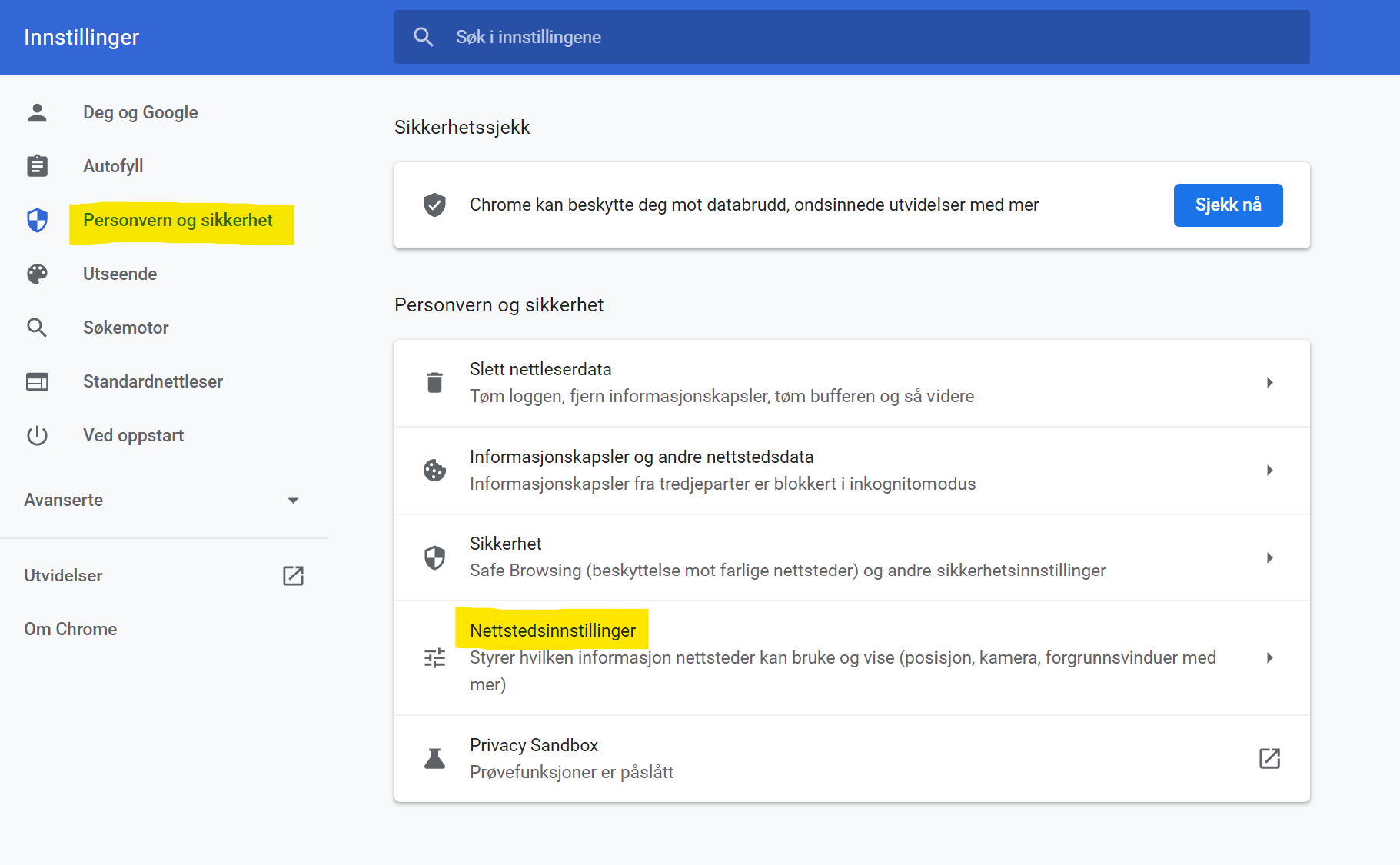The image size is (1400, 865).
Task: Click the Slett nettleserdata title
Action: click(540, 369)
